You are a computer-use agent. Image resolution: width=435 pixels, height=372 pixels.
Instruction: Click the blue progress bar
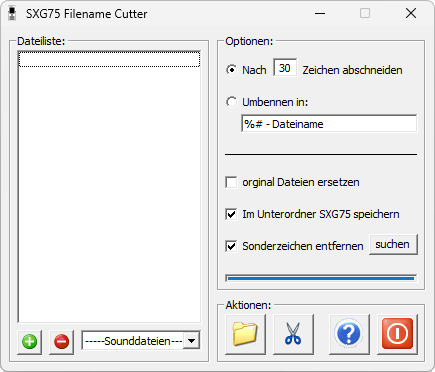point(321,278)
